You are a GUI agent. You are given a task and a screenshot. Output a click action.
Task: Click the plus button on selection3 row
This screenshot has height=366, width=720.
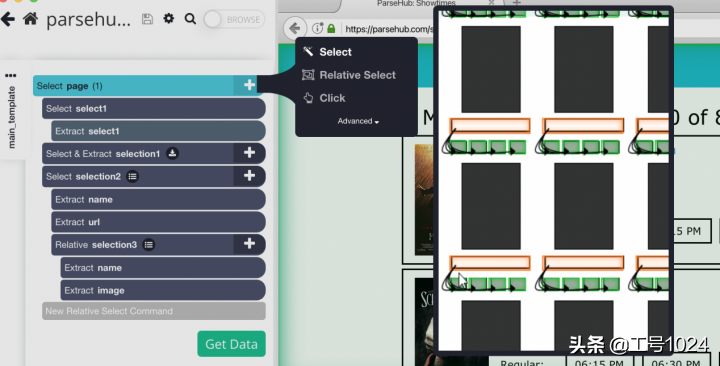[x=249, y=244]
